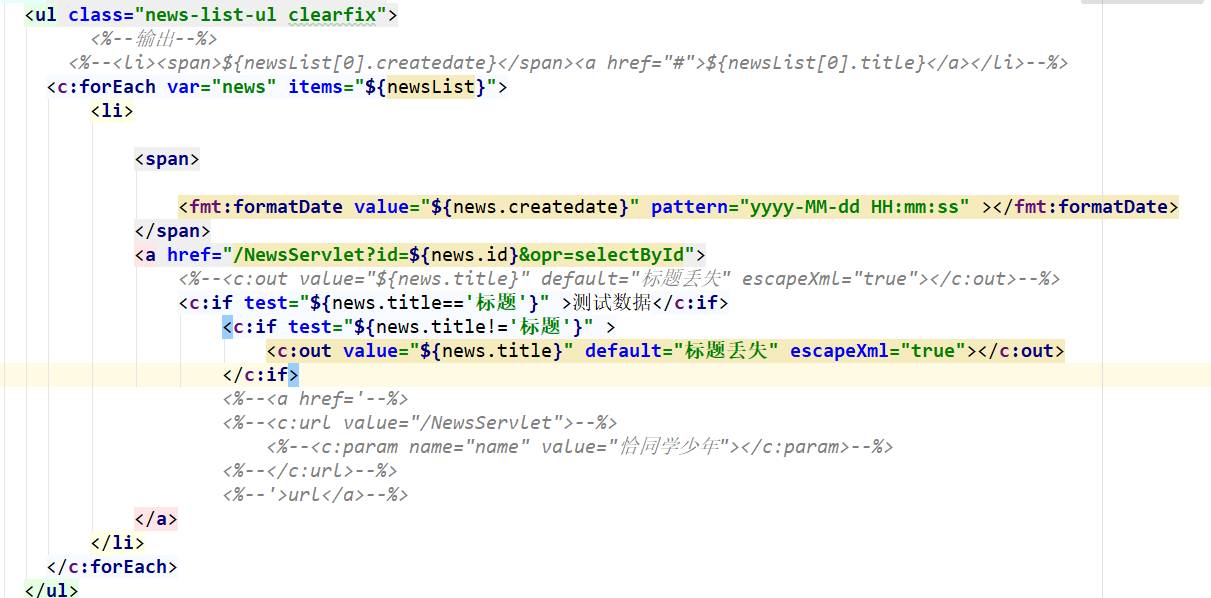This screenshot has height=598, width=1211.
Task: Click '/NewsServlet?id=' in the href
Action: (322, 255)
